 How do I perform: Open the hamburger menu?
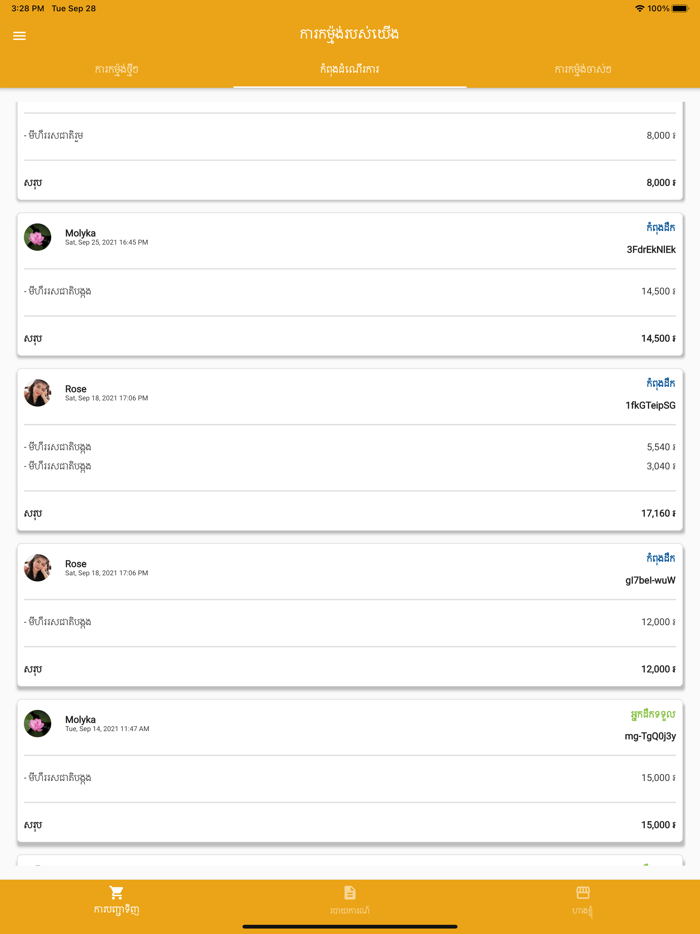19,35
